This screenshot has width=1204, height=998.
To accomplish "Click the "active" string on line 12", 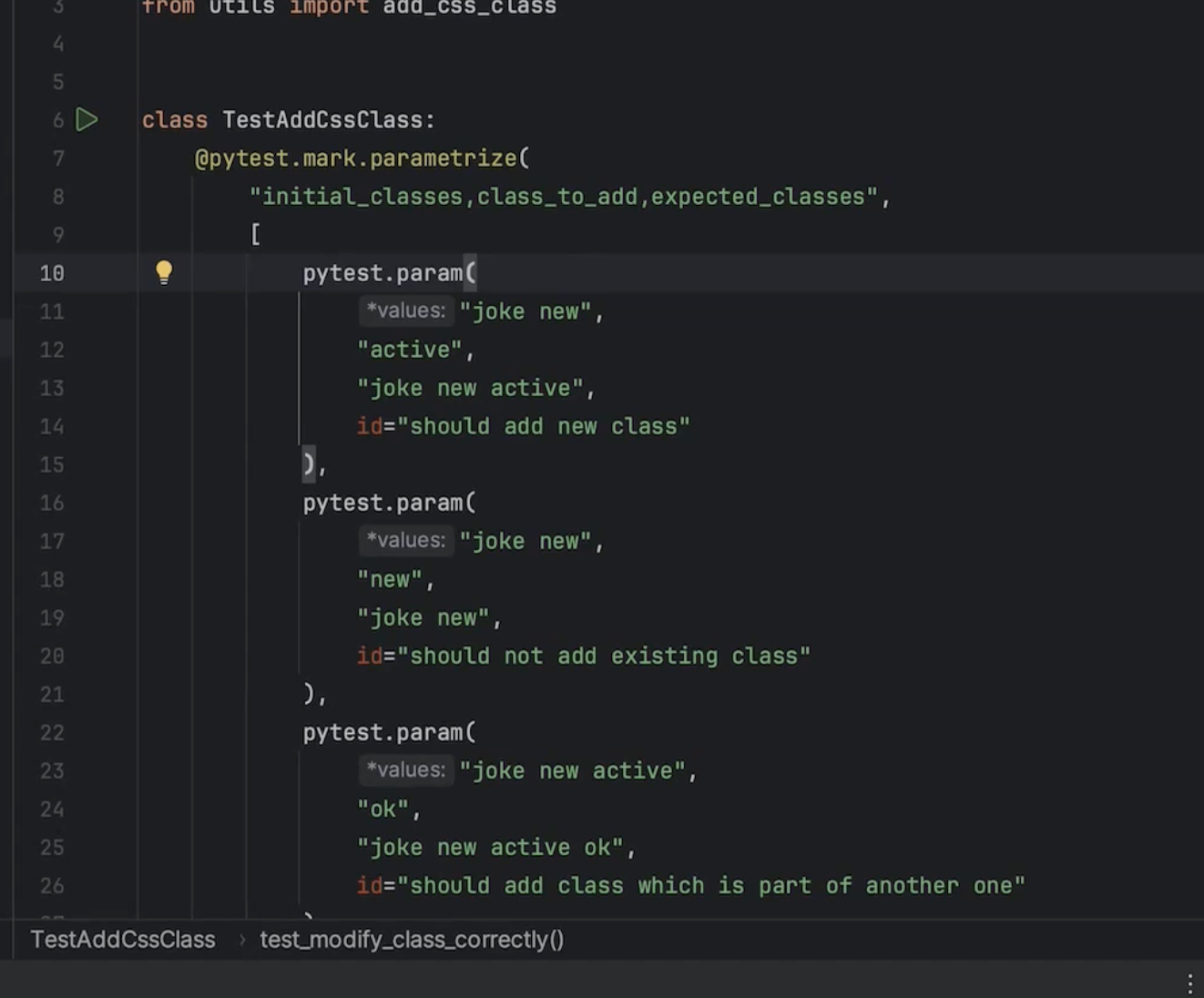I will 410,350.
